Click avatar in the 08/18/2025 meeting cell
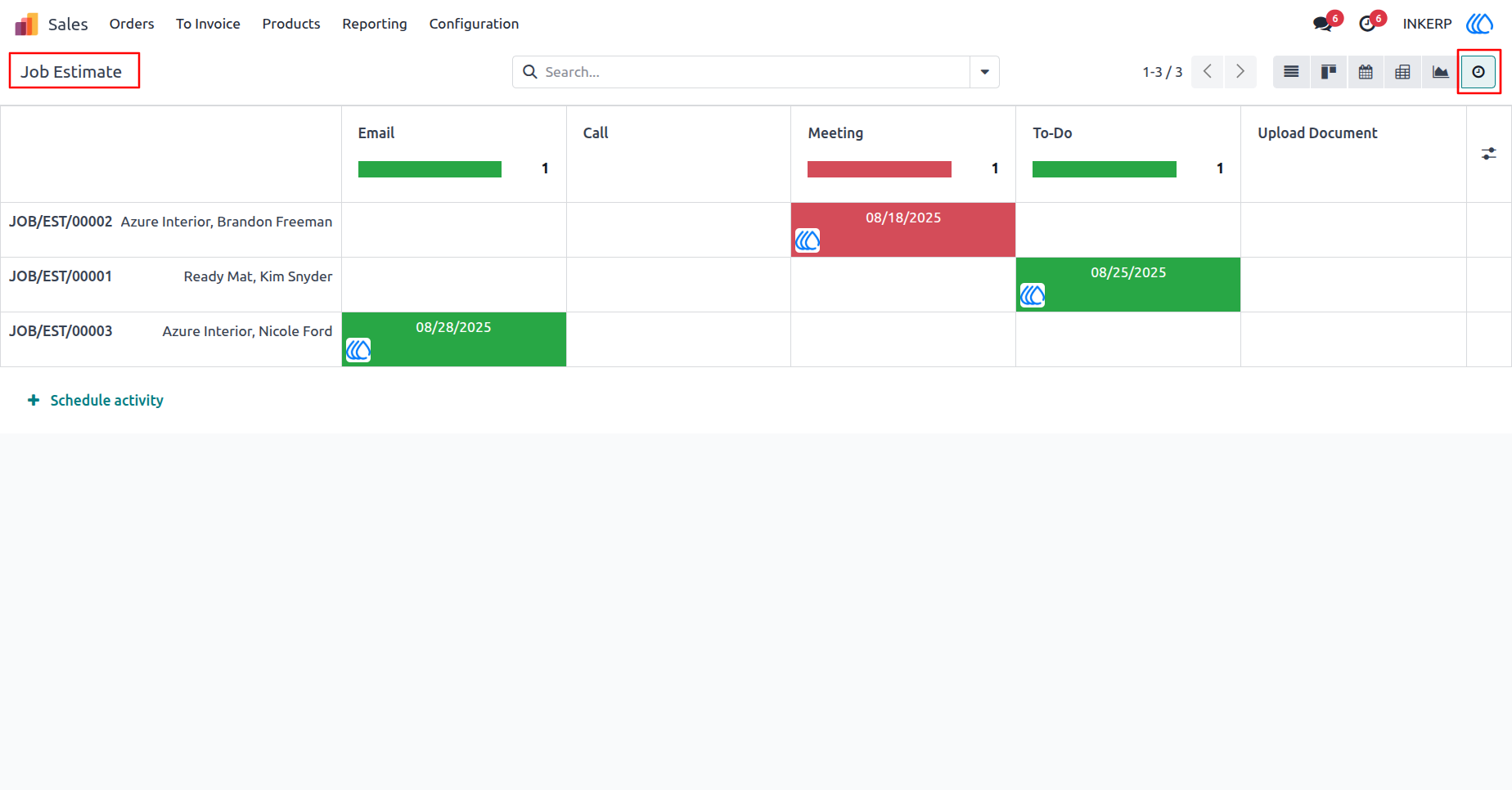This screenshot has width=1512, height=790. 808,240
